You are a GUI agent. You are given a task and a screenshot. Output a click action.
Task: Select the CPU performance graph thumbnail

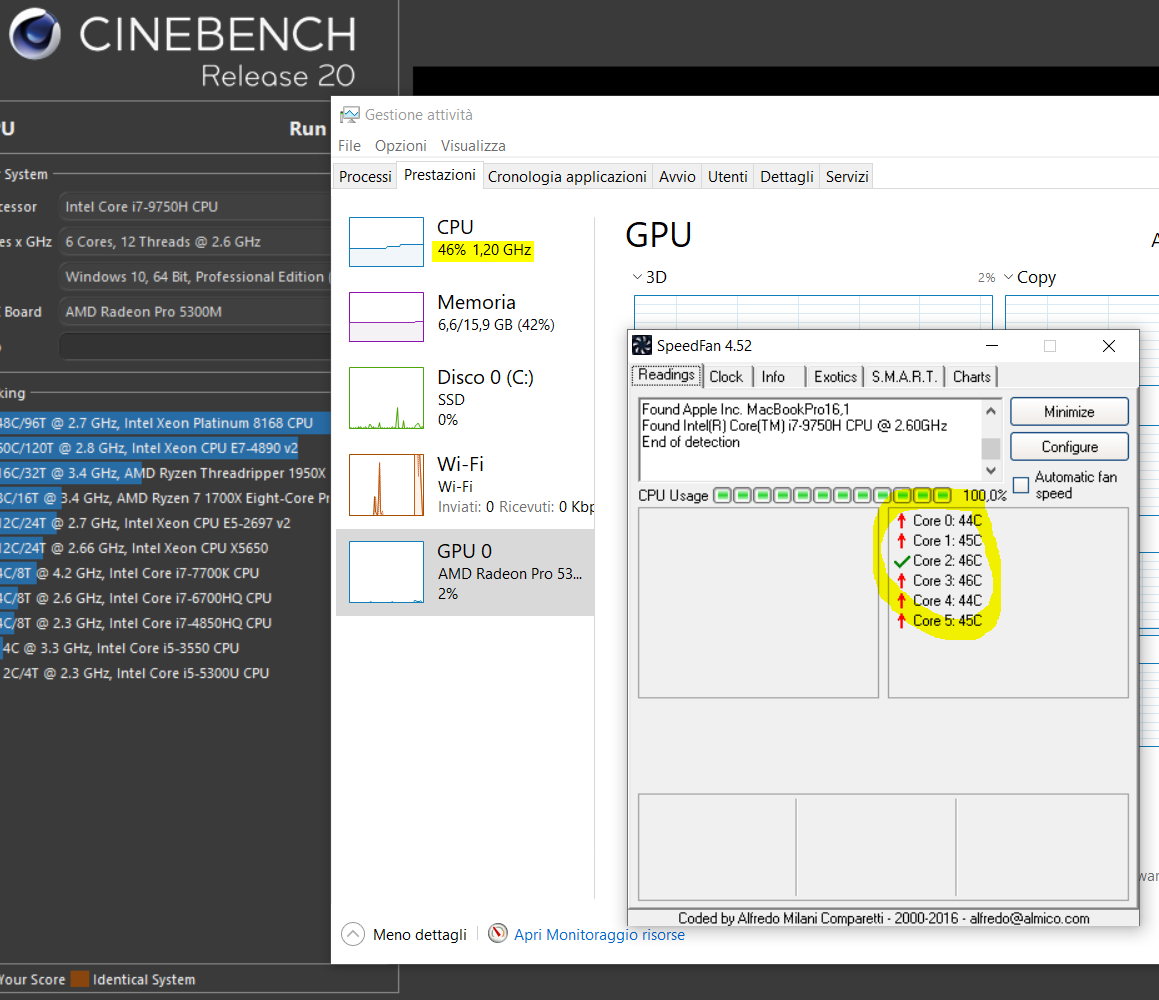pos(387,242)
